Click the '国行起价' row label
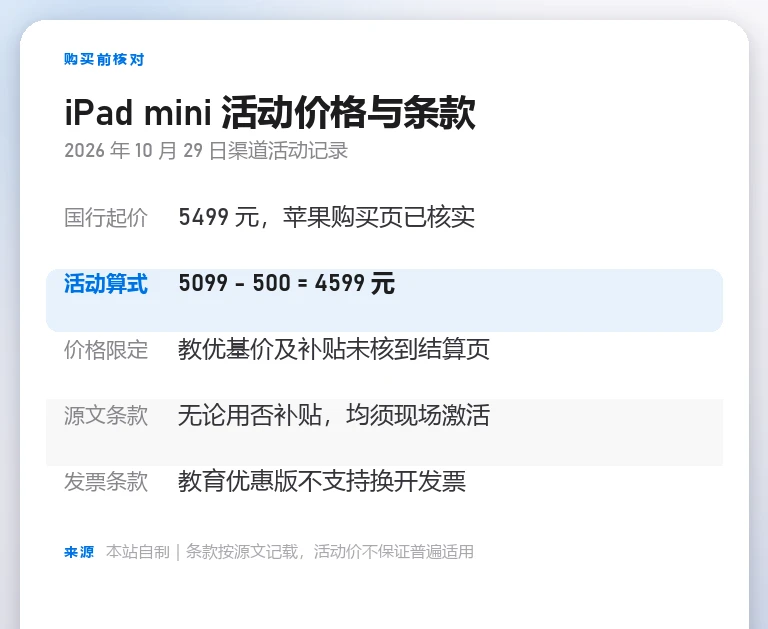The image size is (768, 629). 106,218
